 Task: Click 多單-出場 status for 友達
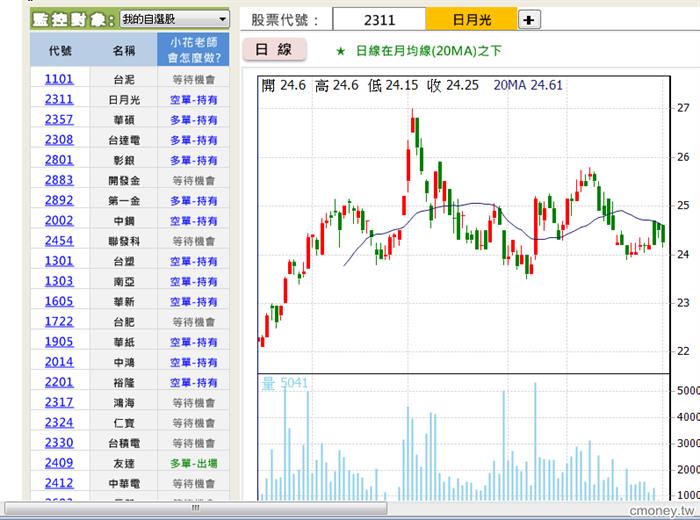193,464
